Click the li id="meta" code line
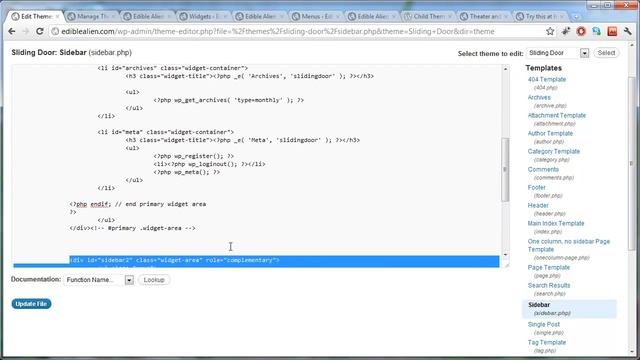The image size is (640, 360). click(x=166, y=132)
